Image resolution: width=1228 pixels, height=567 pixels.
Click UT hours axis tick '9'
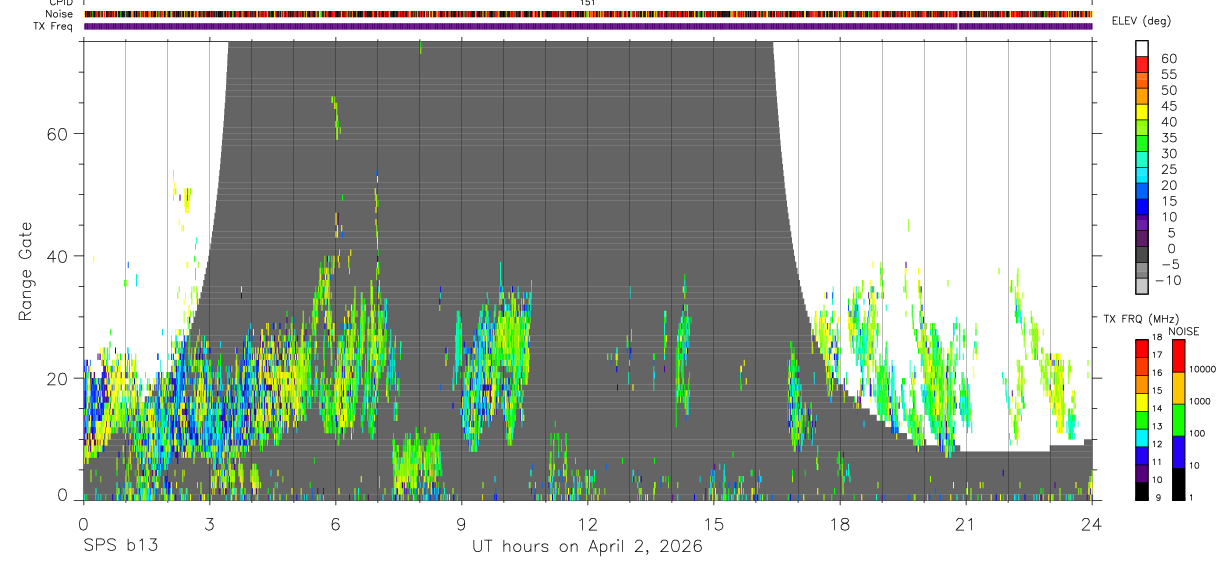[x=461, y=523]
